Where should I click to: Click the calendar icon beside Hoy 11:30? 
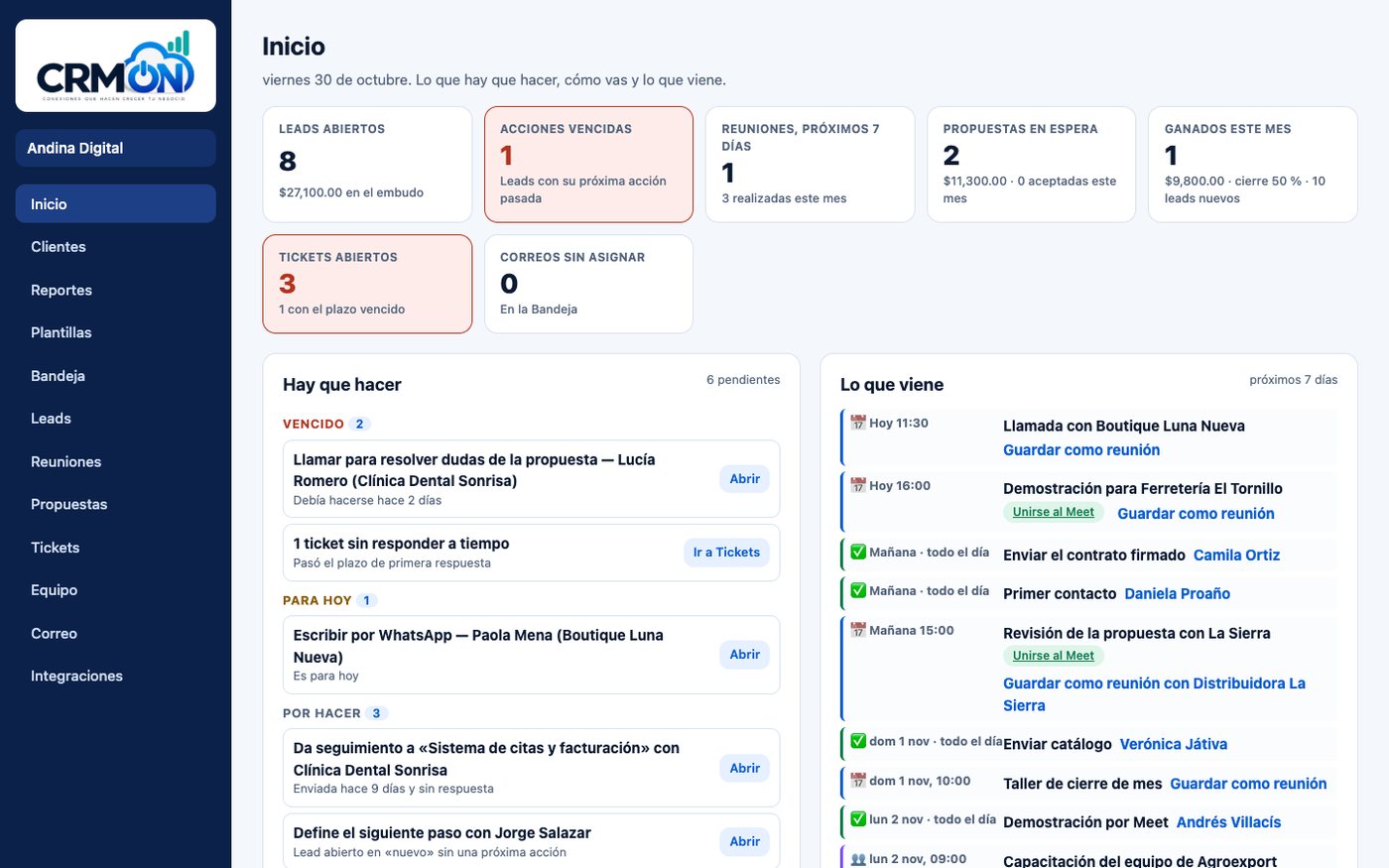[x=858, y=423]
